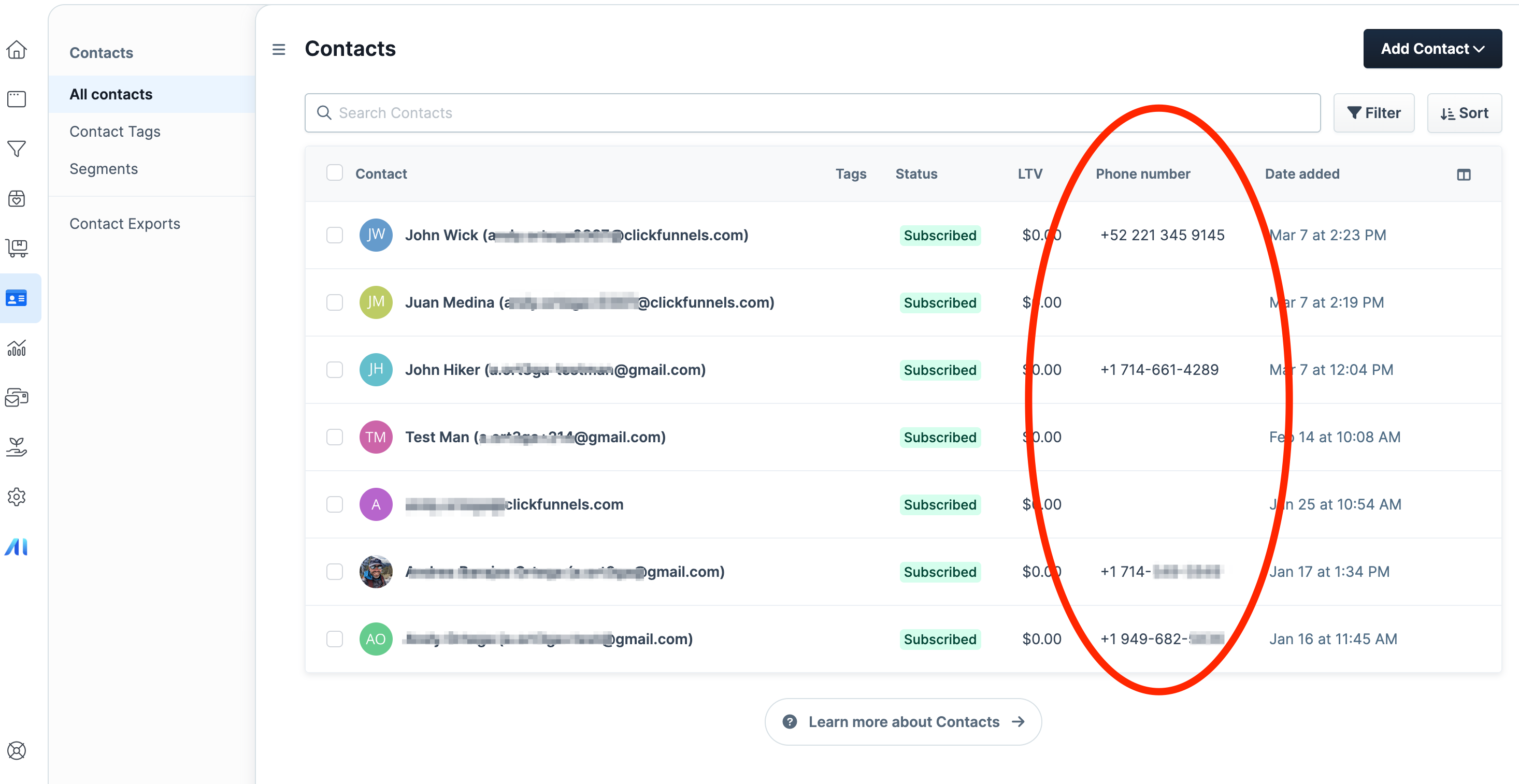The width and height of the screenshot is (1519, 784).
Task: Select the checkbox for John Wick
Action: pos(334,235)
